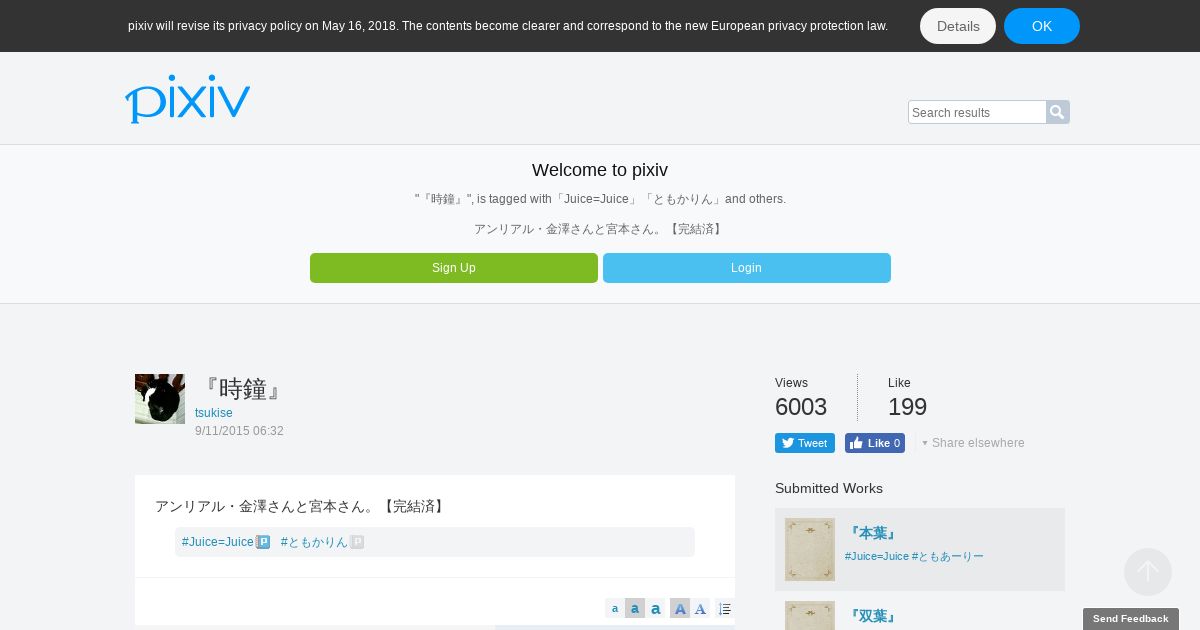The image size is (1200, 630).
Task: Click the Welcome to pixiv heading
Action: click(x=600, y=170)
